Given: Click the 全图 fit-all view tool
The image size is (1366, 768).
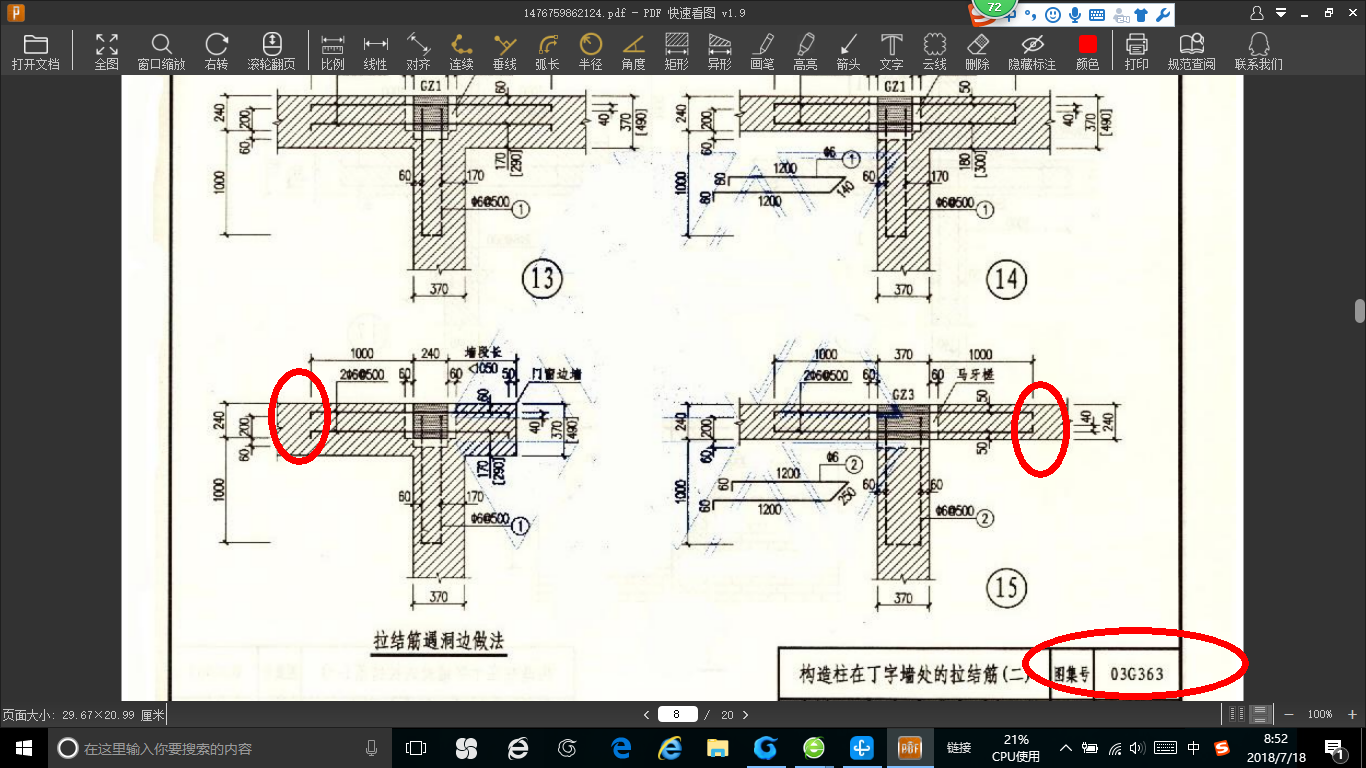Looking at the screenshot, I should pyautogui.click(x=106, y=51).
